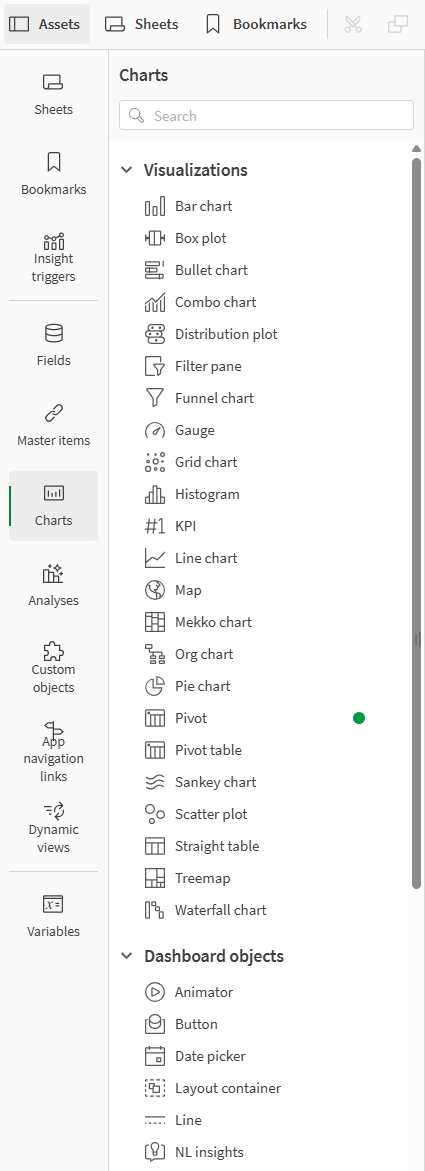This screenshot has height=1171, width=425.
Task: Click the Waterfall chart icon
Action: coord(155,910)
